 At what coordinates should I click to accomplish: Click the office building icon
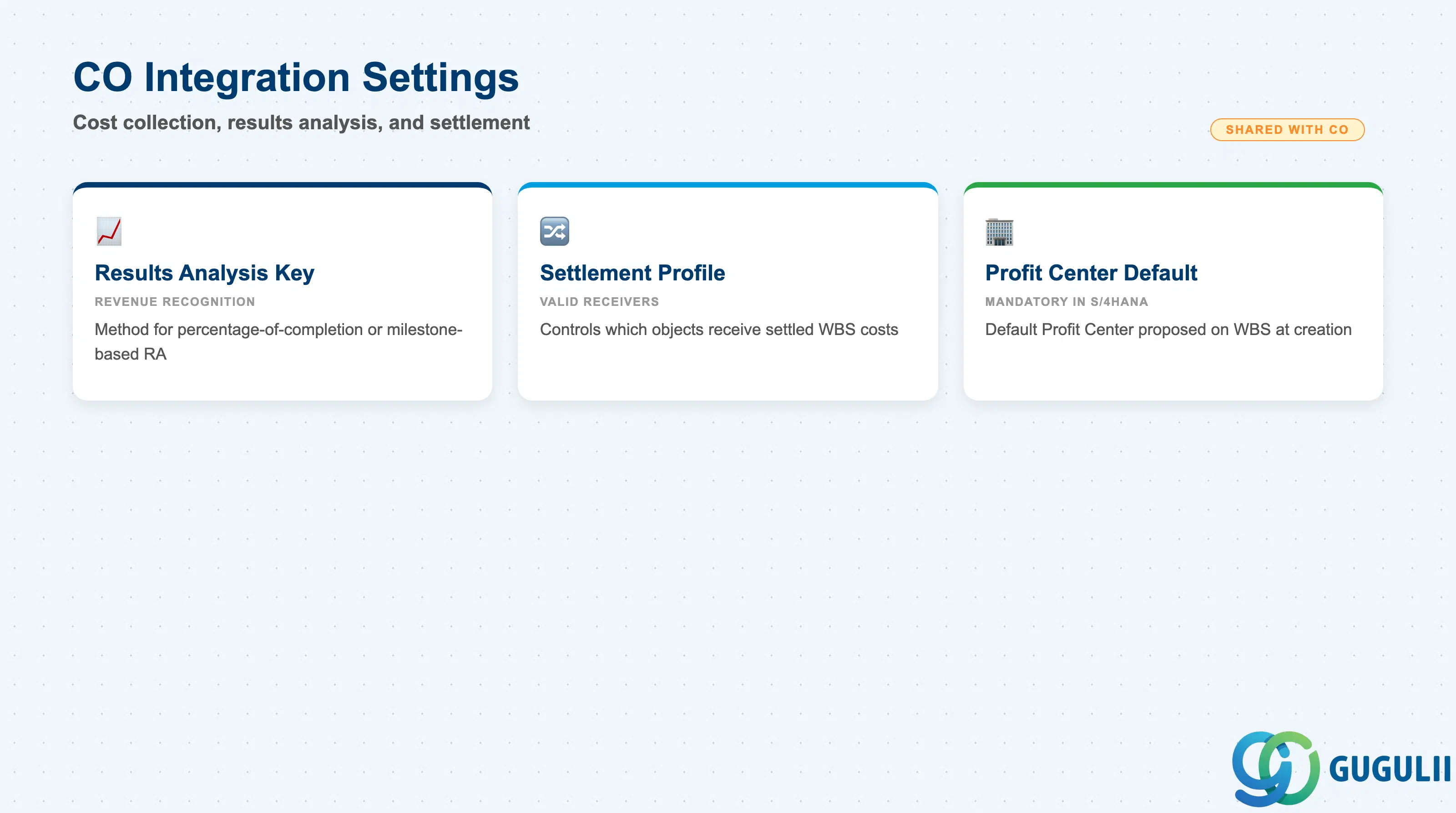[x=999, y=231]
